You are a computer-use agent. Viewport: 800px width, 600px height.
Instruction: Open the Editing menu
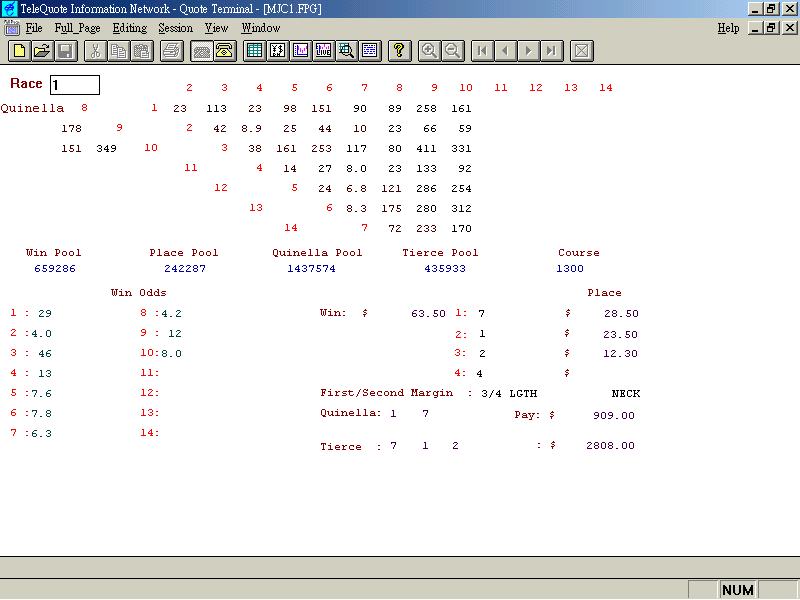pyautogui.click(x=130, y=28)
